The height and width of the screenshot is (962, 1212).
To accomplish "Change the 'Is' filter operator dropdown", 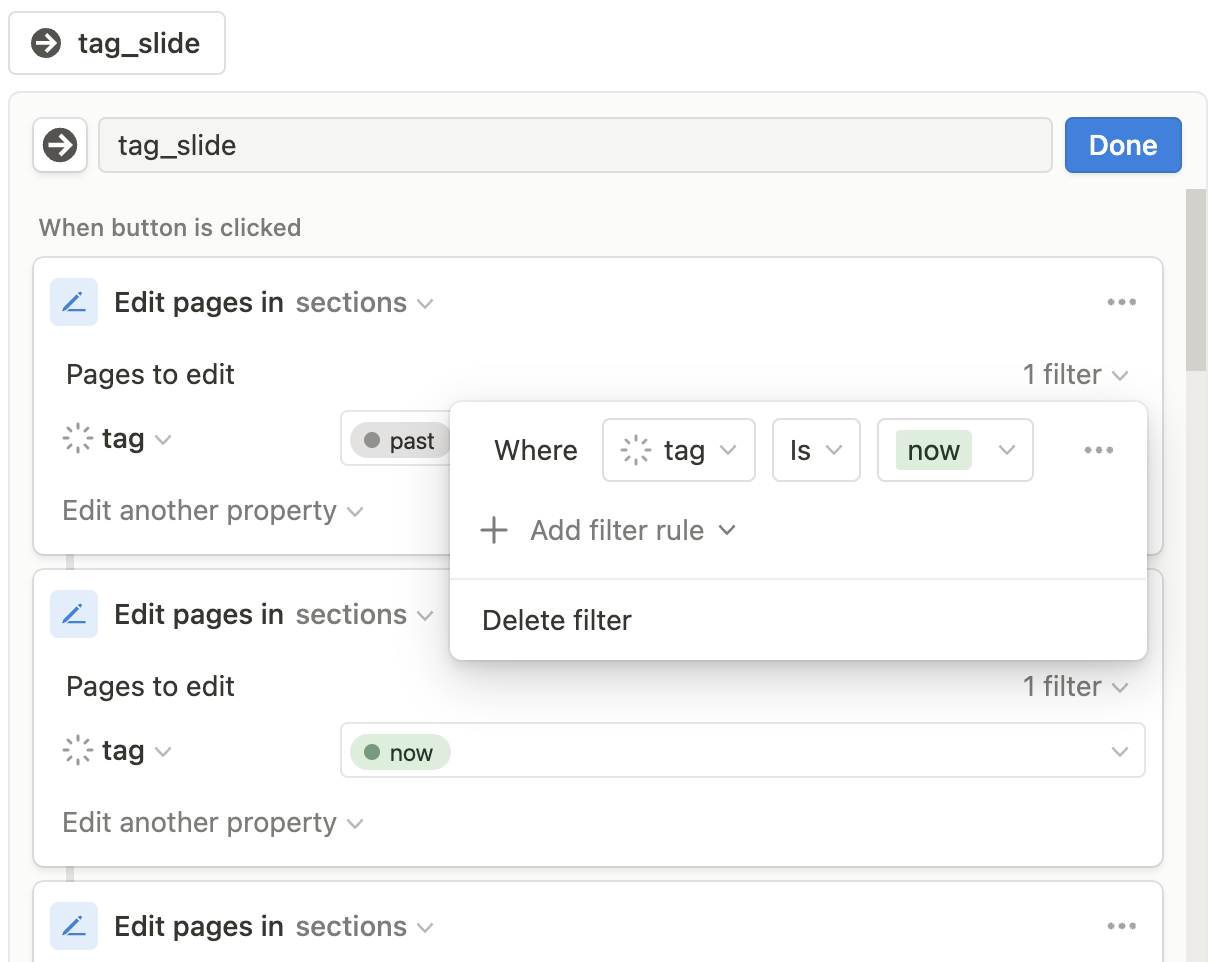I will pos(815,450).
